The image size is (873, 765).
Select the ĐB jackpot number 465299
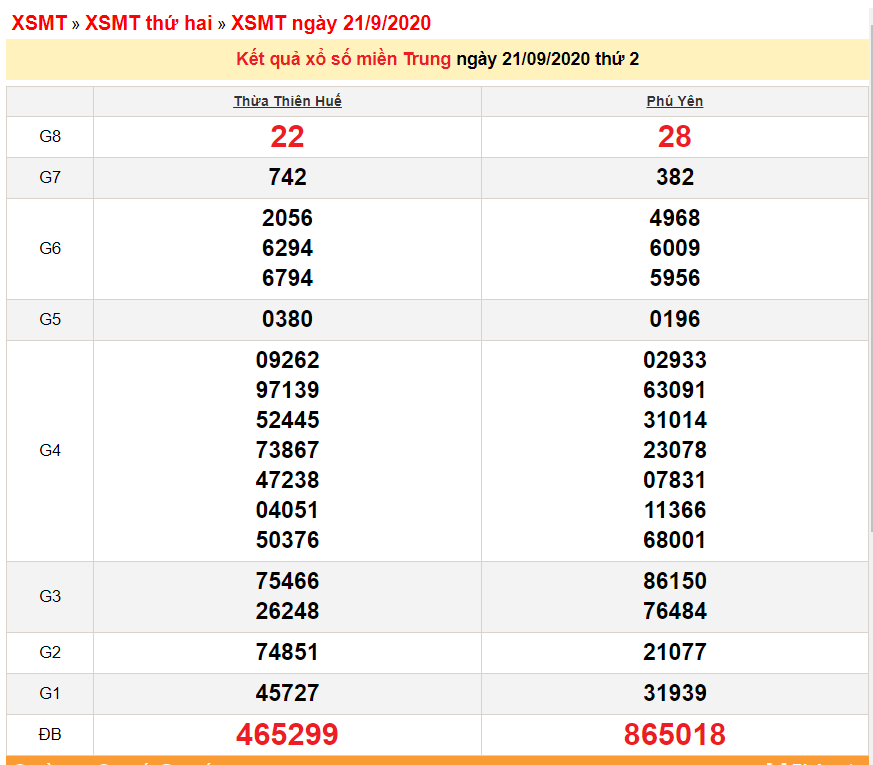point(287,733)
